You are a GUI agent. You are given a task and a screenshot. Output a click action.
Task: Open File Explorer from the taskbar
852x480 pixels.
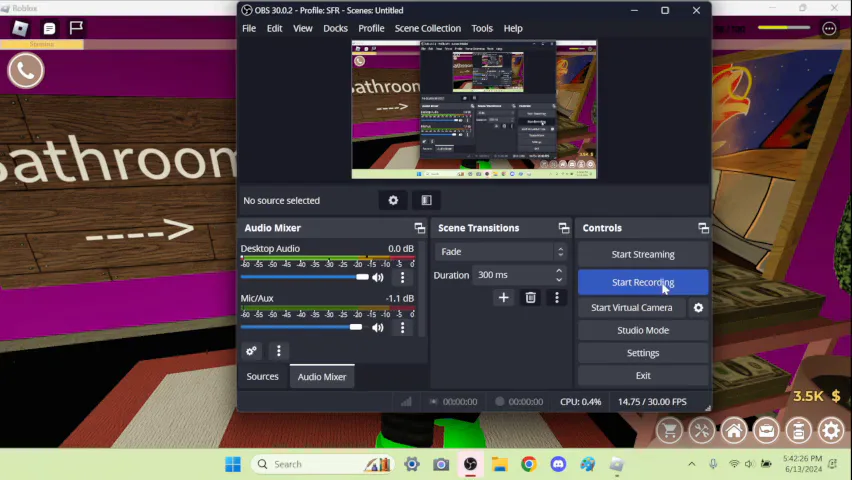(499, 464)
